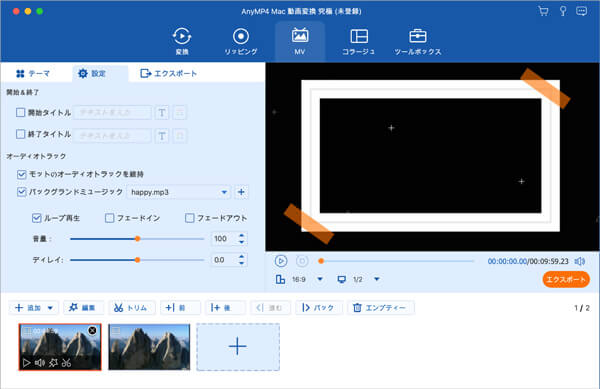Click the empty plus slot to add clip

point(238,347)
